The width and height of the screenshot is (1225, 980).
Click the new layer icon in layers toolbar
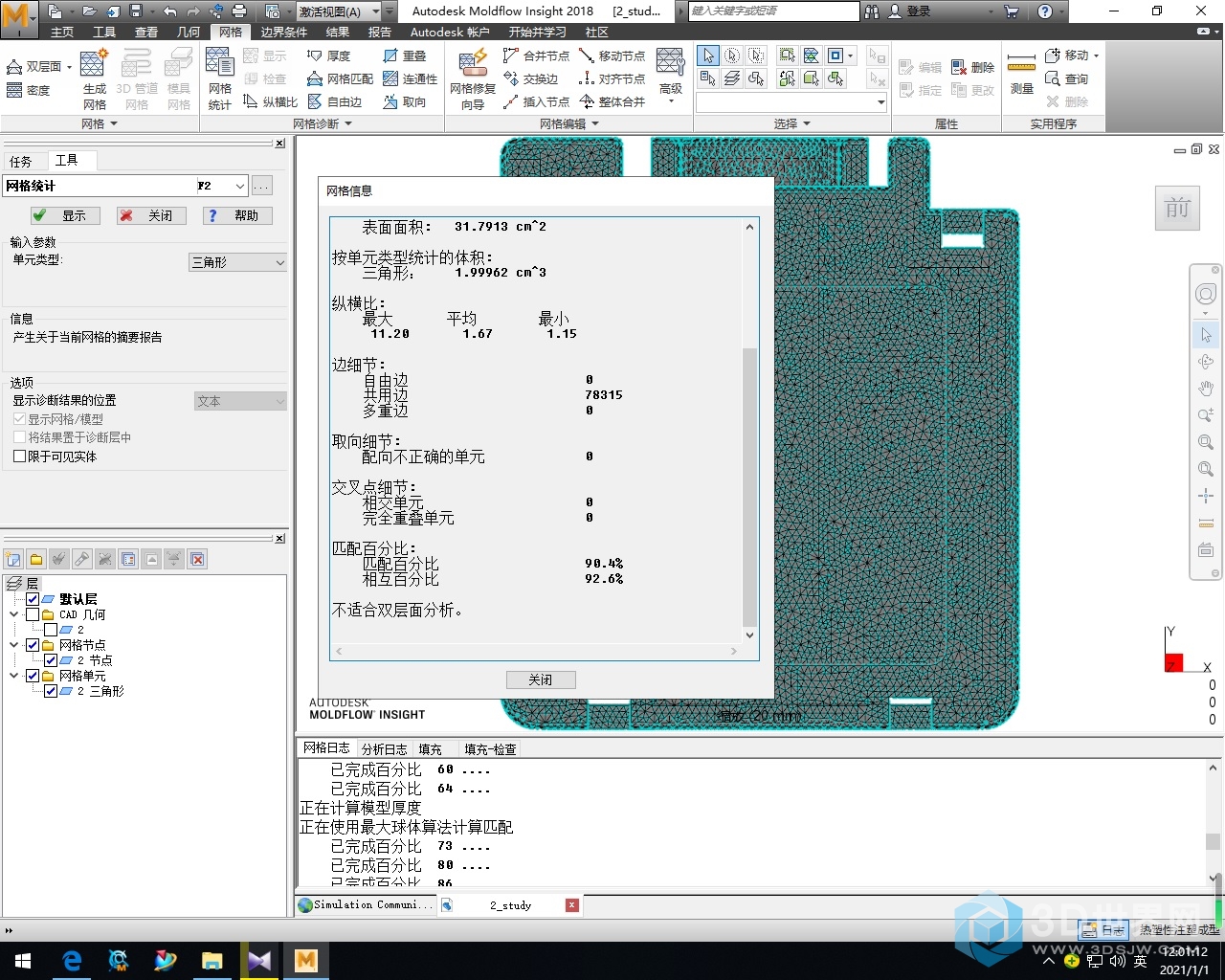(x=13, y=559)
